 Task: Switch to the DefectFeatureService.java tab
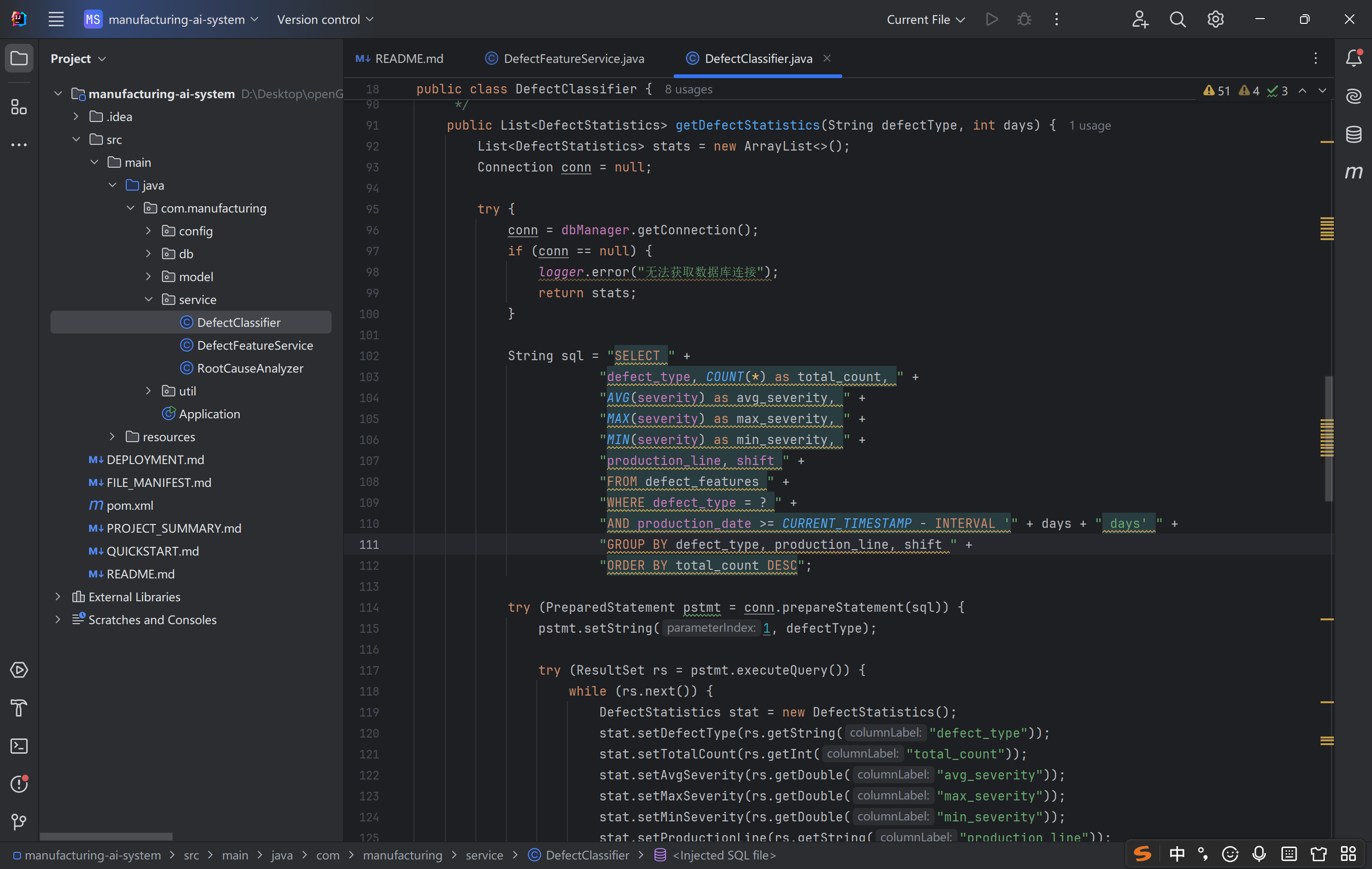[x=573, y=58]
